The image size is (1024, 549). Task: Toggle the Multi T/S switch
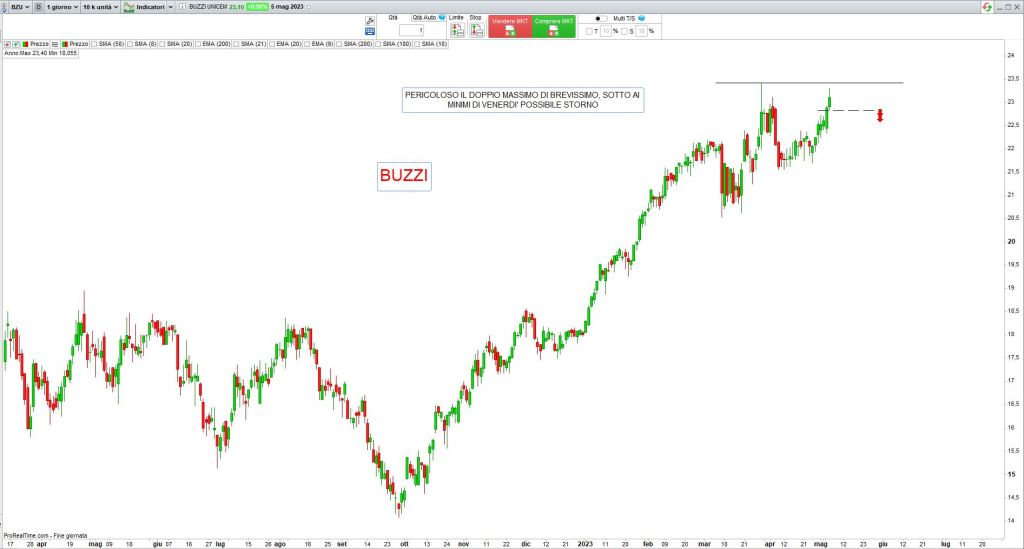[x=600, y=18]
